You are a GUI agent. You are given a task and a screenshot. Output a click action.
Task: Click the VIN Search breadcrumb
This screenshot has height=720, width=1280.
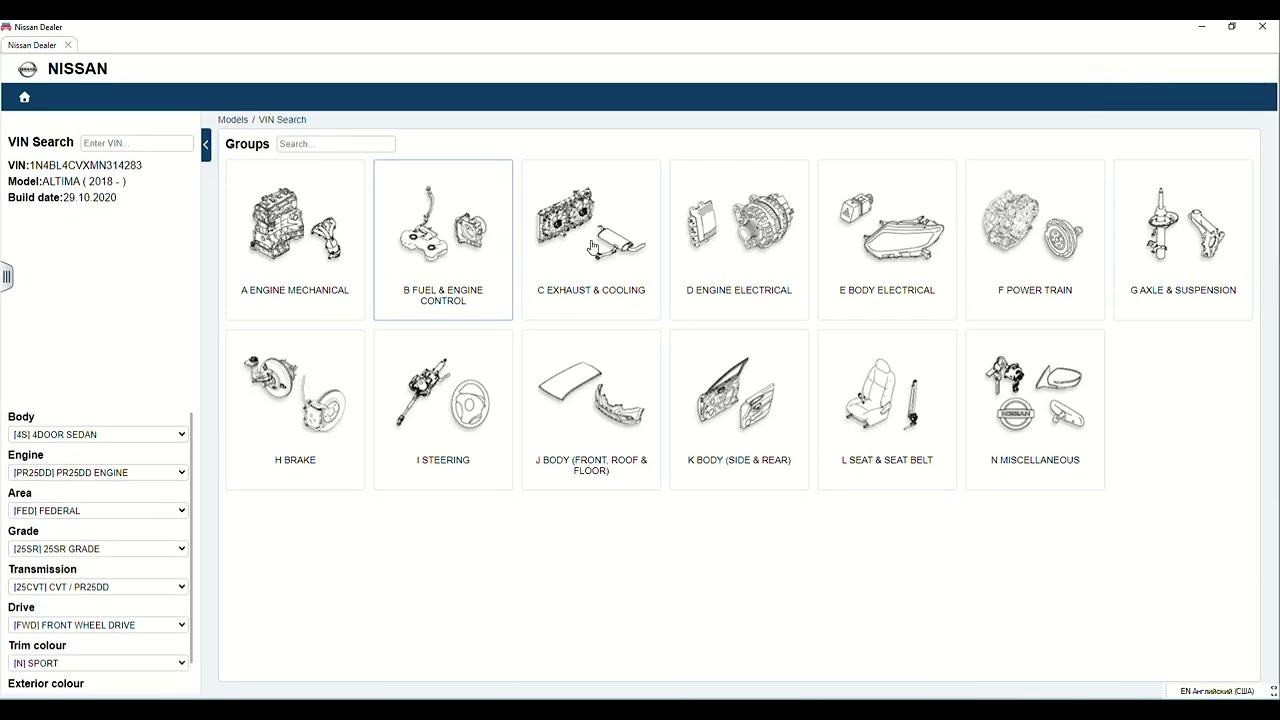coord(283,119)
